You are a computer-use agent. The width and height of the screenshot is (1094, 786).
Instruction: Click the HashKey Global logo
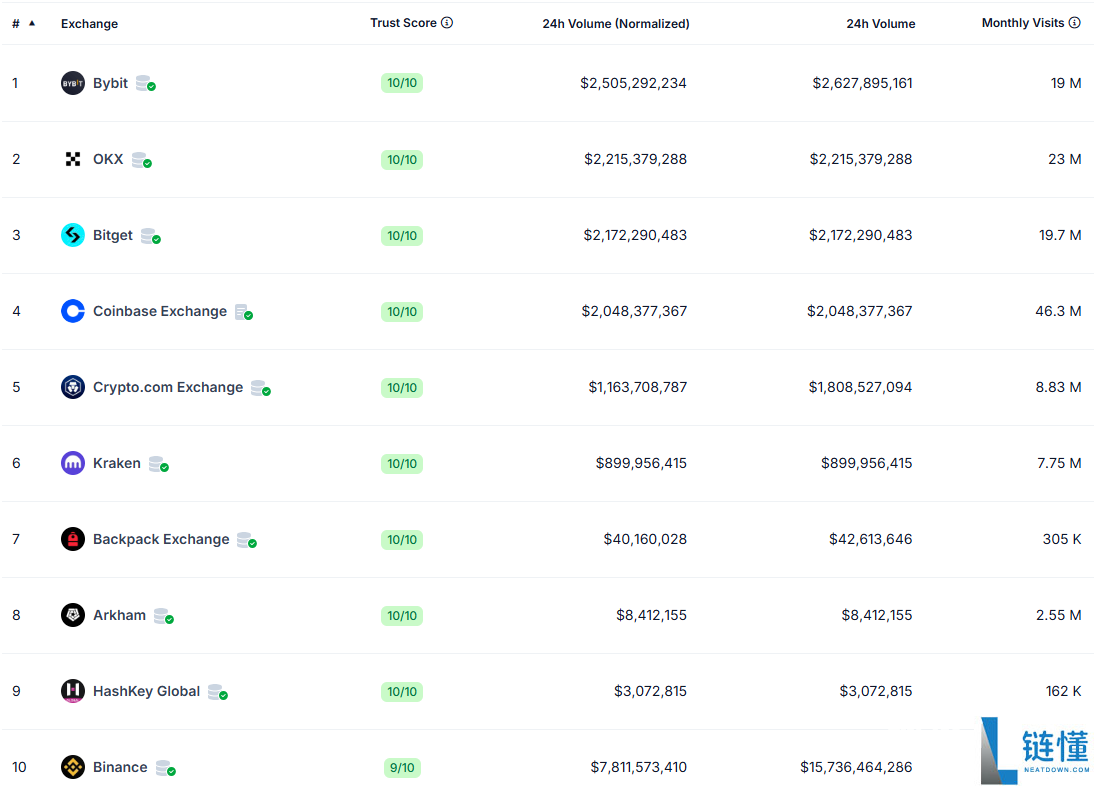73,691
